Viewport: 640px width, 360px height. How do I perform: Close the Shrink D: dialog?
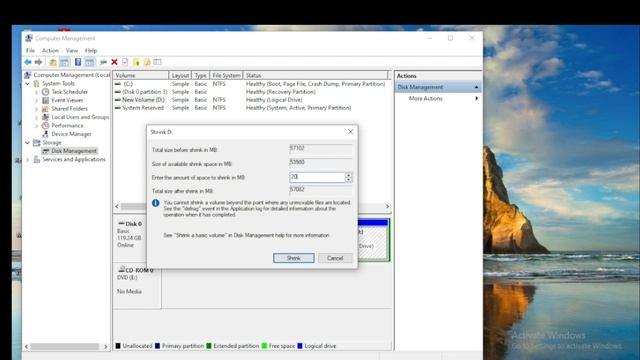(350, 131)
